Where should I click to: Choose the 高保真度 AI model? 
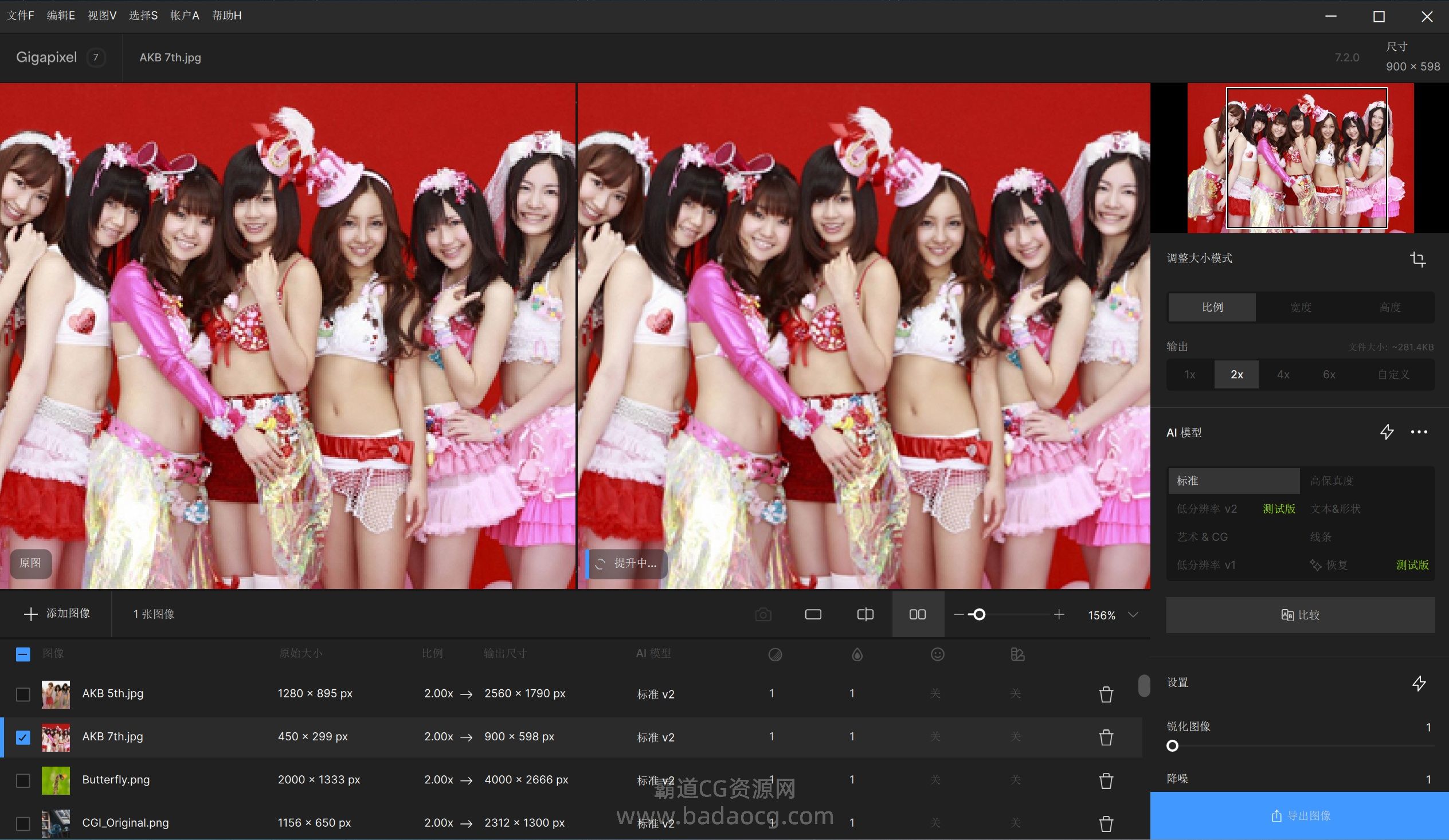1368,481
